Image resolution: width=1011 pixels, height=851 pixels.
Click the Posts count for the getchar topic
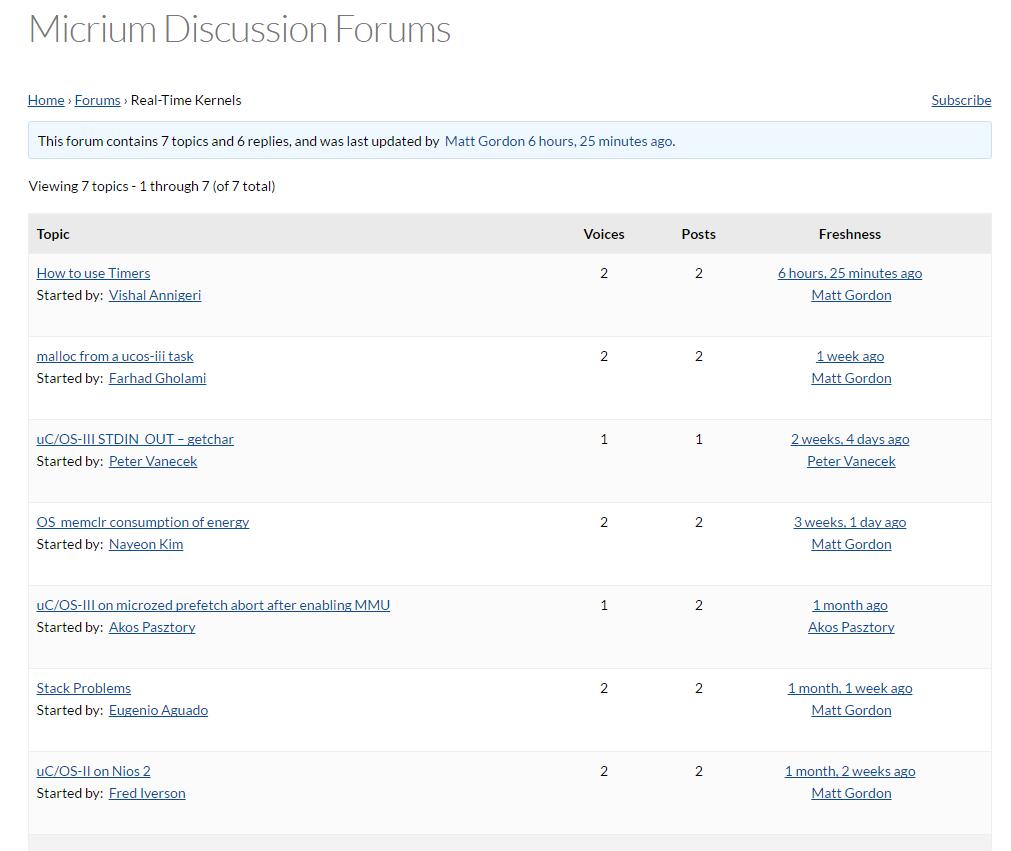698,439
